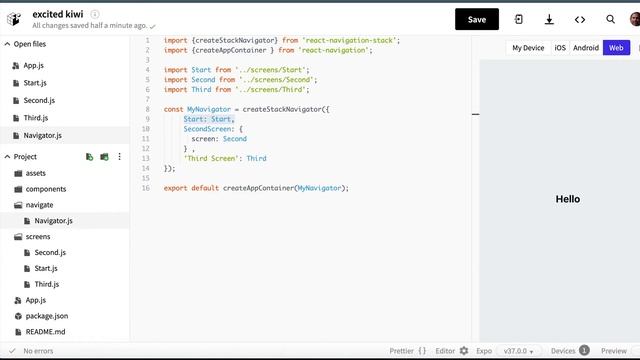Click the editor scrollbar marker
Screen dimensions: 640x360
pyautogui.click(x=476, y=114)
